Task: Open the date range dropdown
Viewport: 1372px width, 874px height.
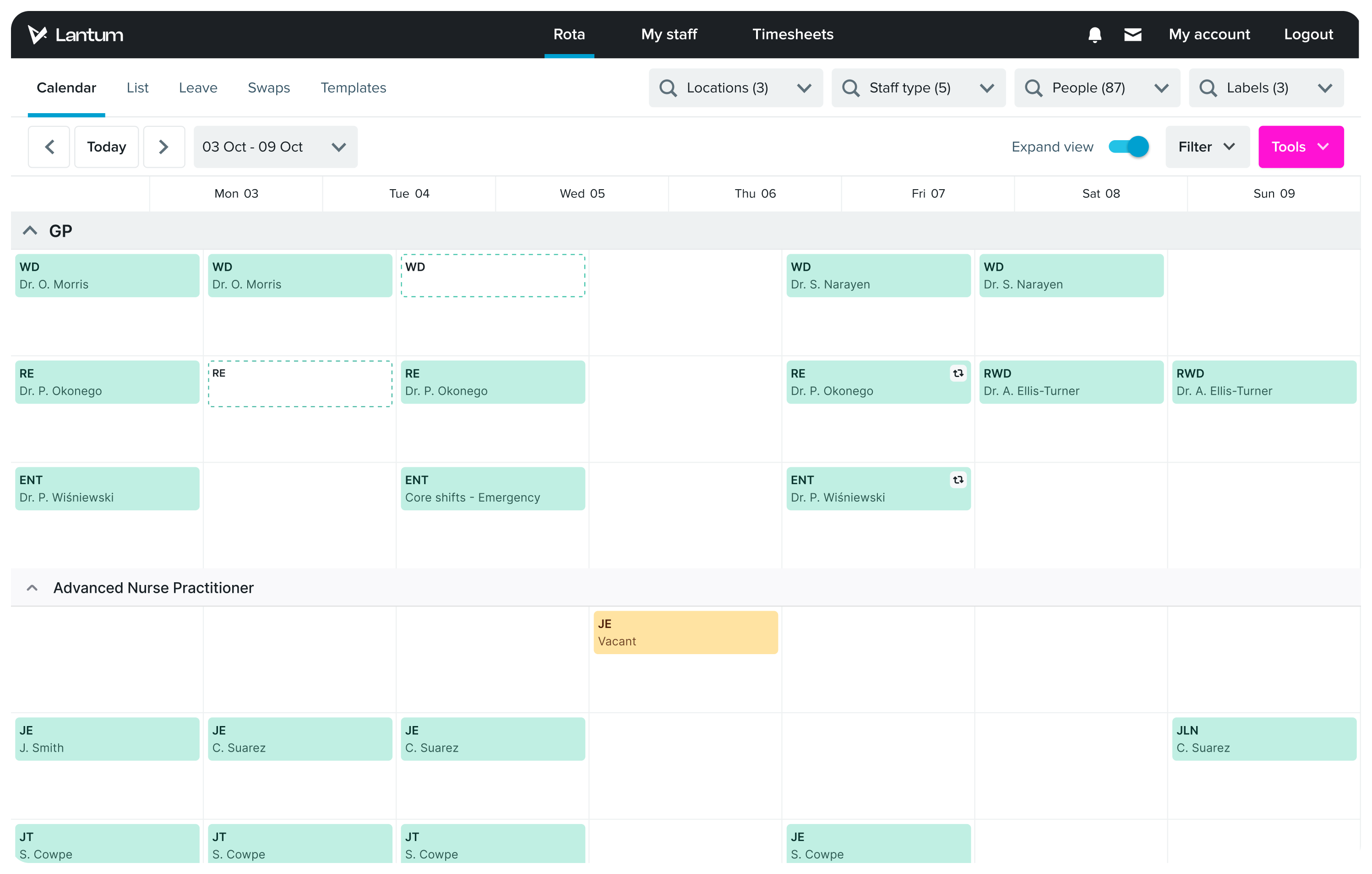Action: click(x=275, y=147)
